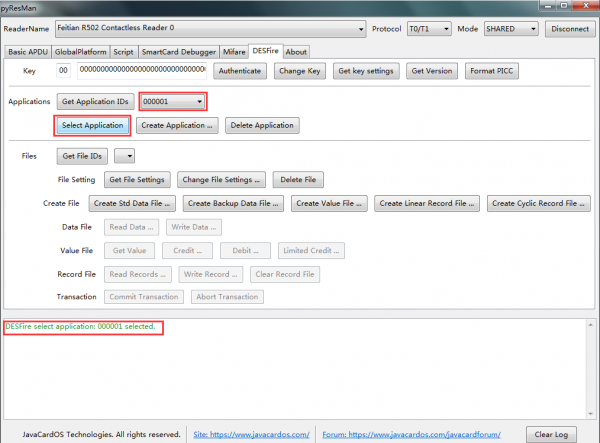This screenshot has width=600, height=443.
Task: Open the javacardos.com site link
Action: (251, 435)
